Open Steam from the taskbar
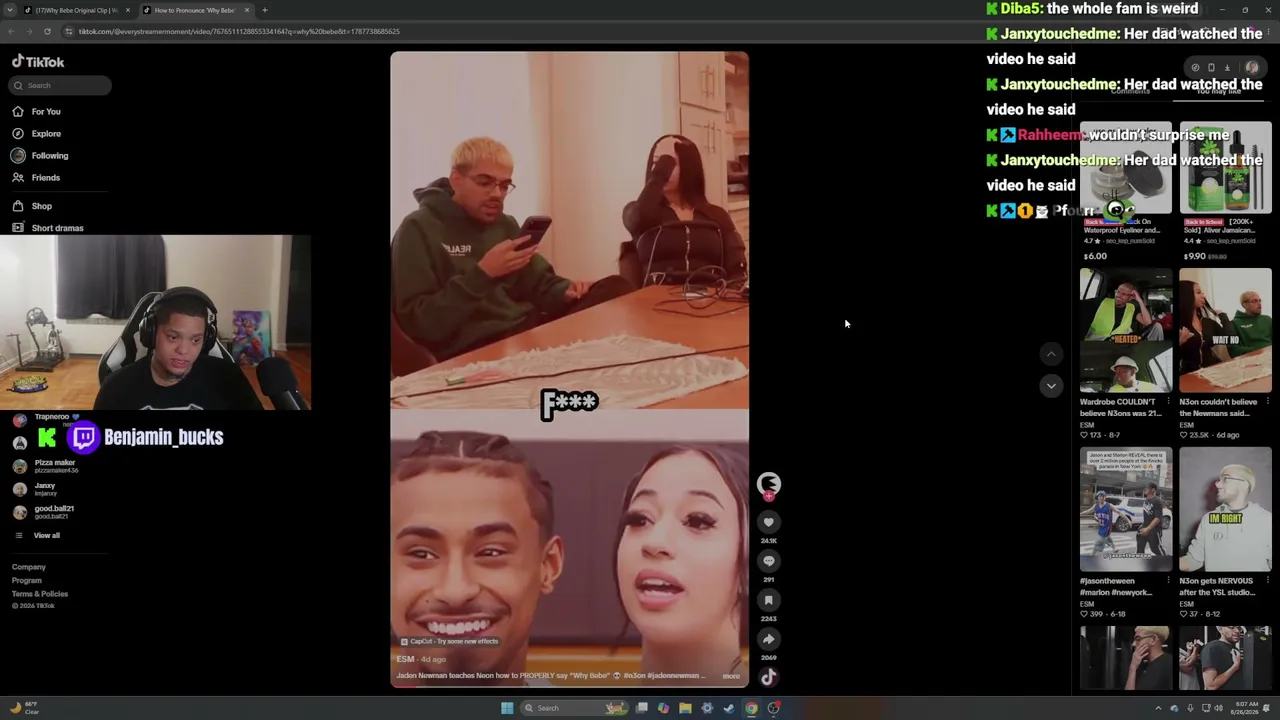This screenshot has height=720, width=1280. pos(729,708)
